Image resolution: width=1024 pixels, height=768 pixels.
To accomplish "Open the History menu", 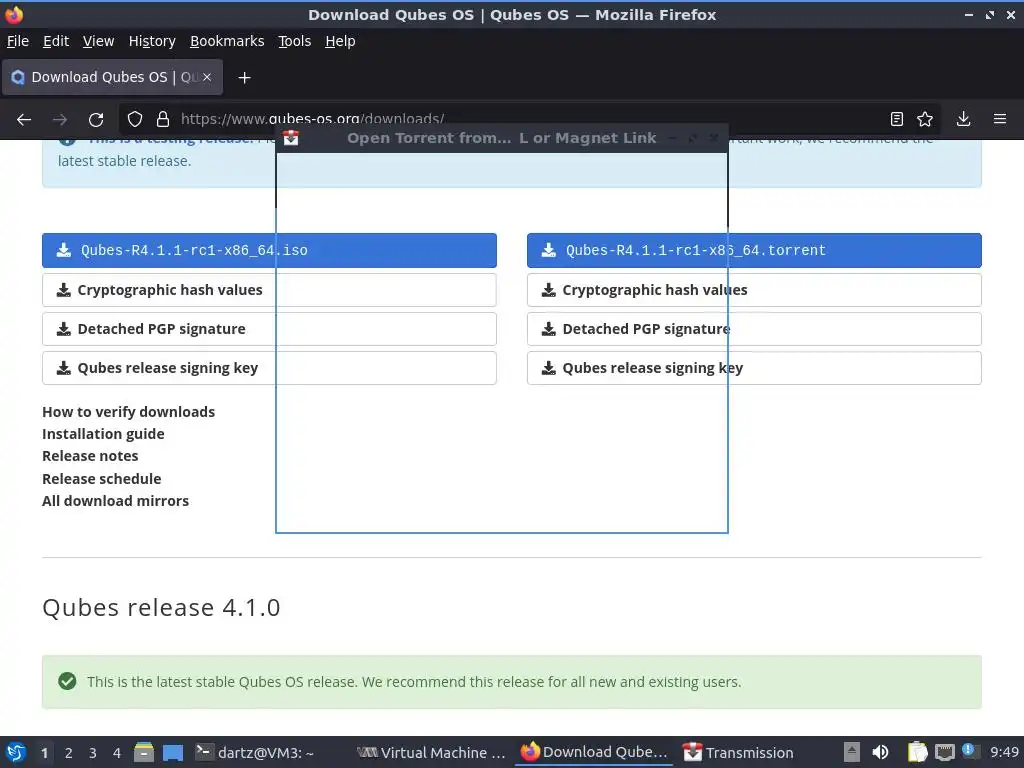I will click(152, 41).
